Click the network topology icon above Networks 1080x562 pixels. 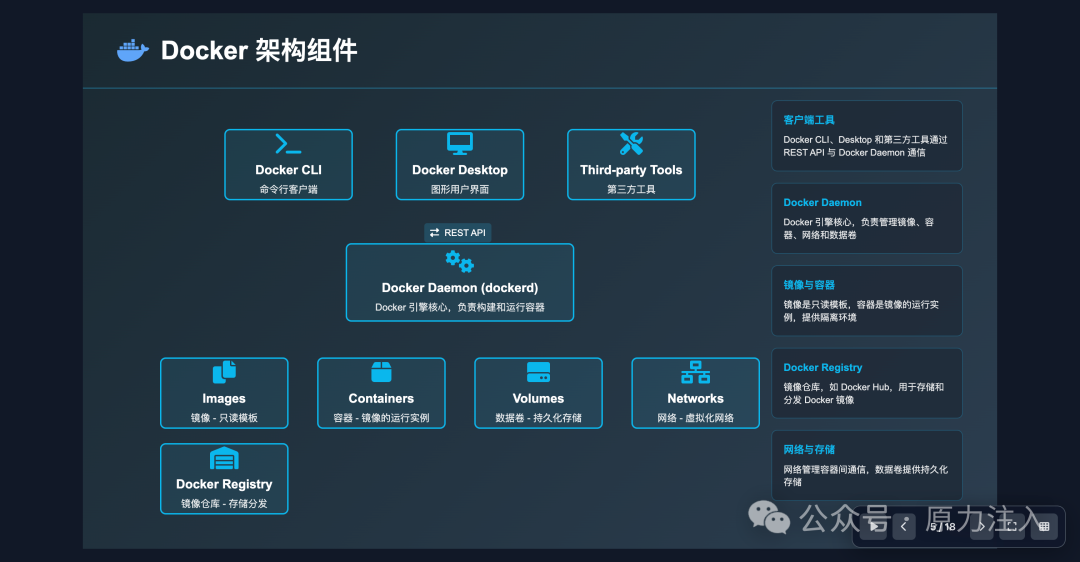(x=695, y=372)
